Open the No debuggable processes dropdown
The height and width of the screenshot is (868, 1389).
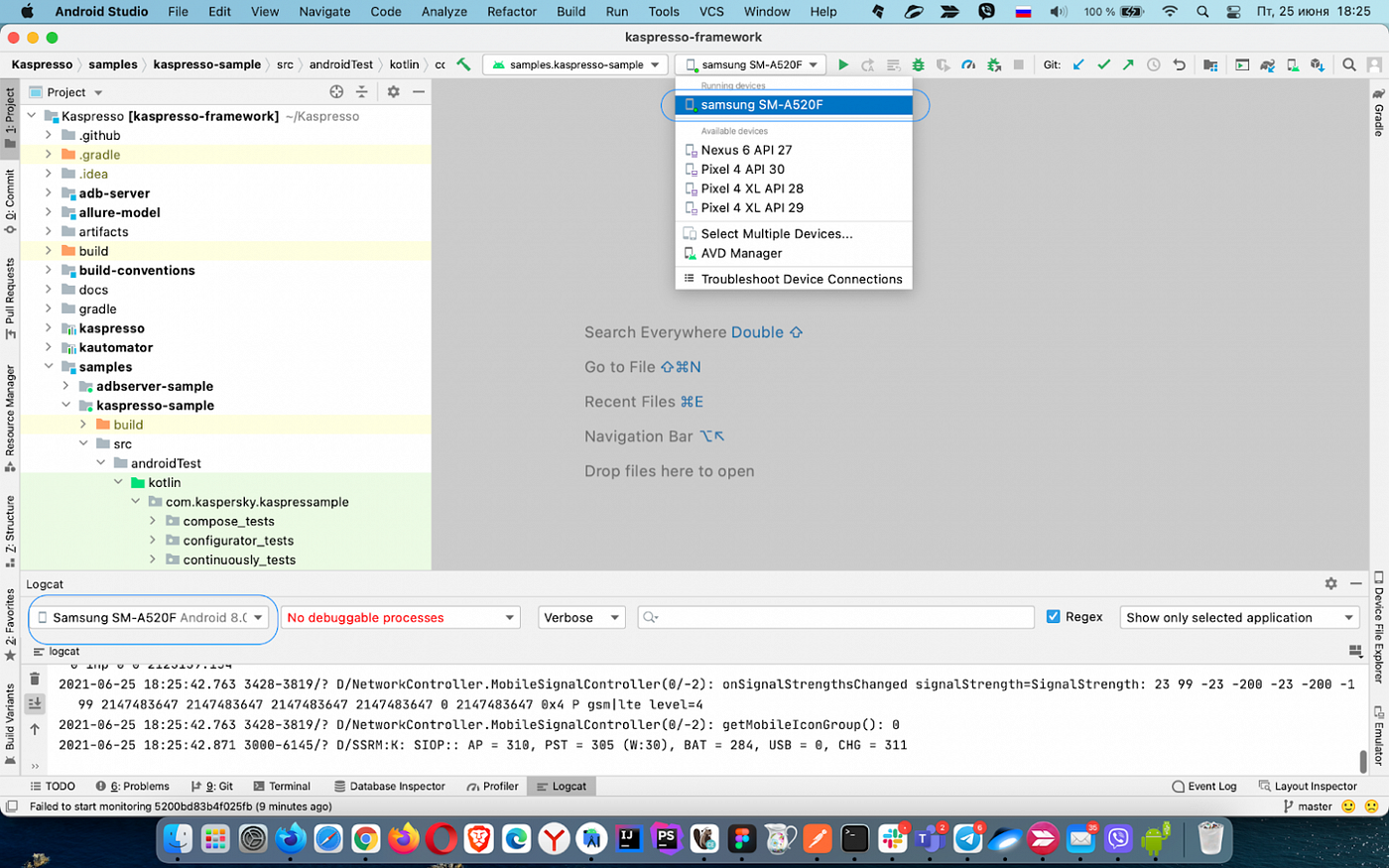401,617
